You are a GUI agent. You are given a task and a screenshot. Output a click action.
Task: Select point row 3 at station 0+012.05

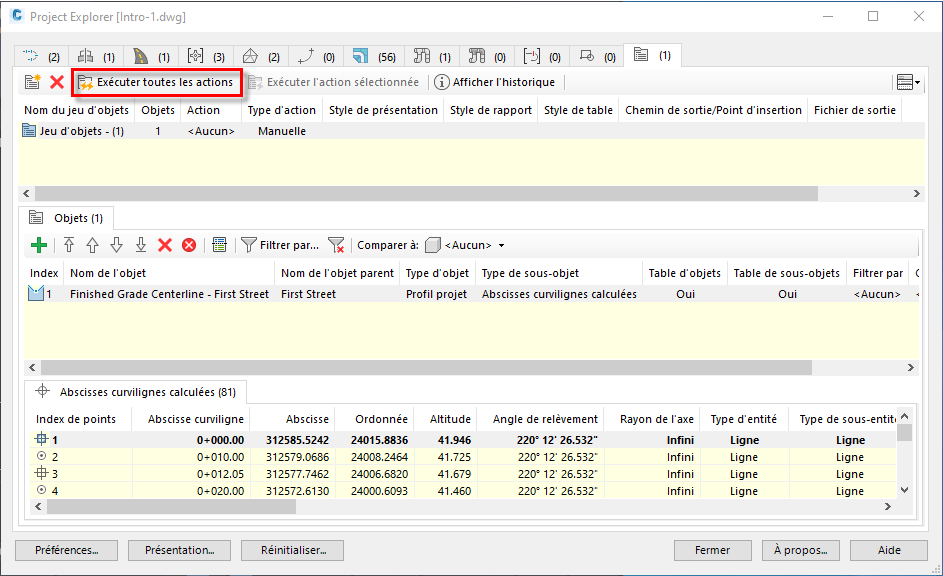(x=463, y=474)
